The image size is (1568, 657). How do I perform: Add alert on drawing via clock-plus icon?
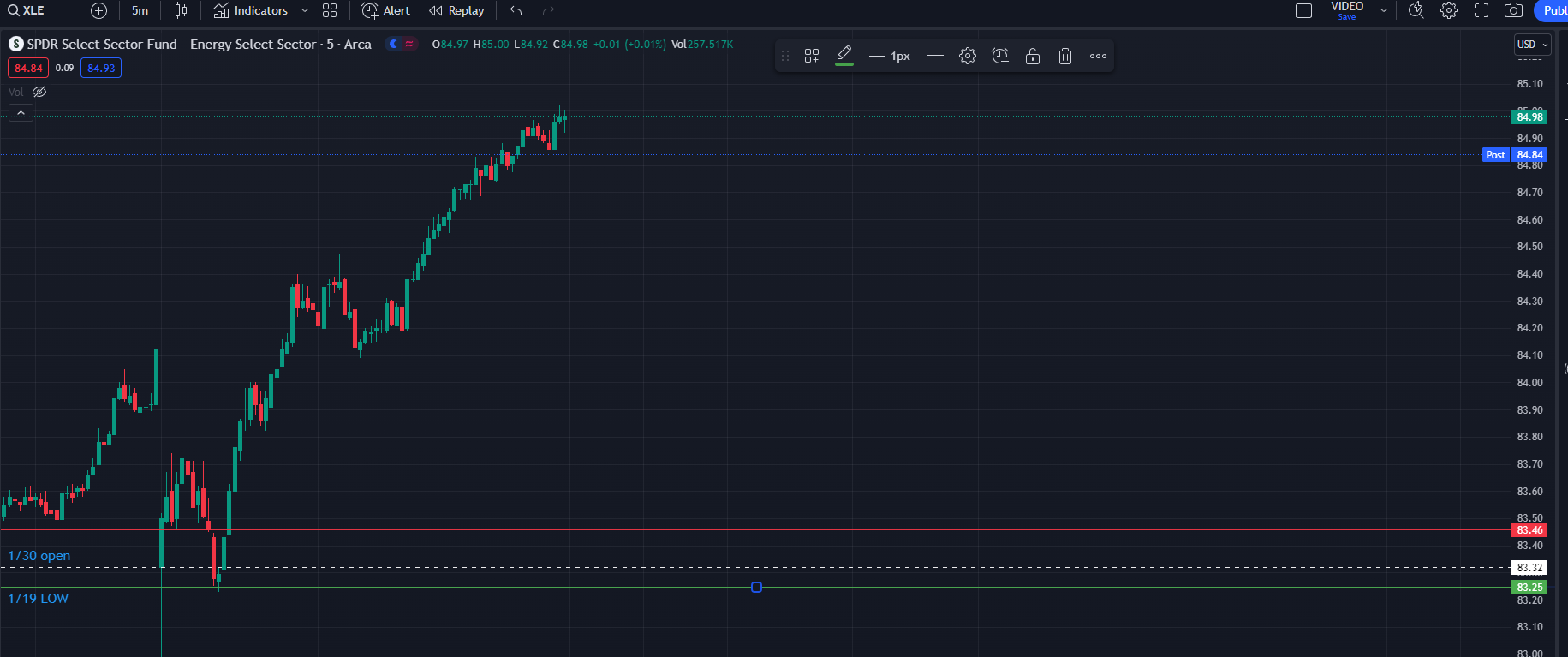click(1000, 56)
